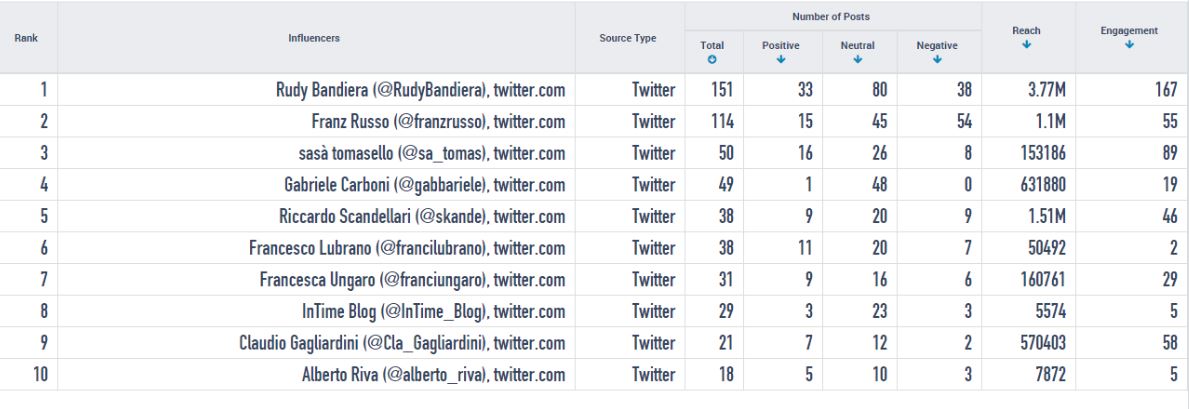Open InTime Blog influencer entry
This screenshot has height=409, width=1189.
434,312
